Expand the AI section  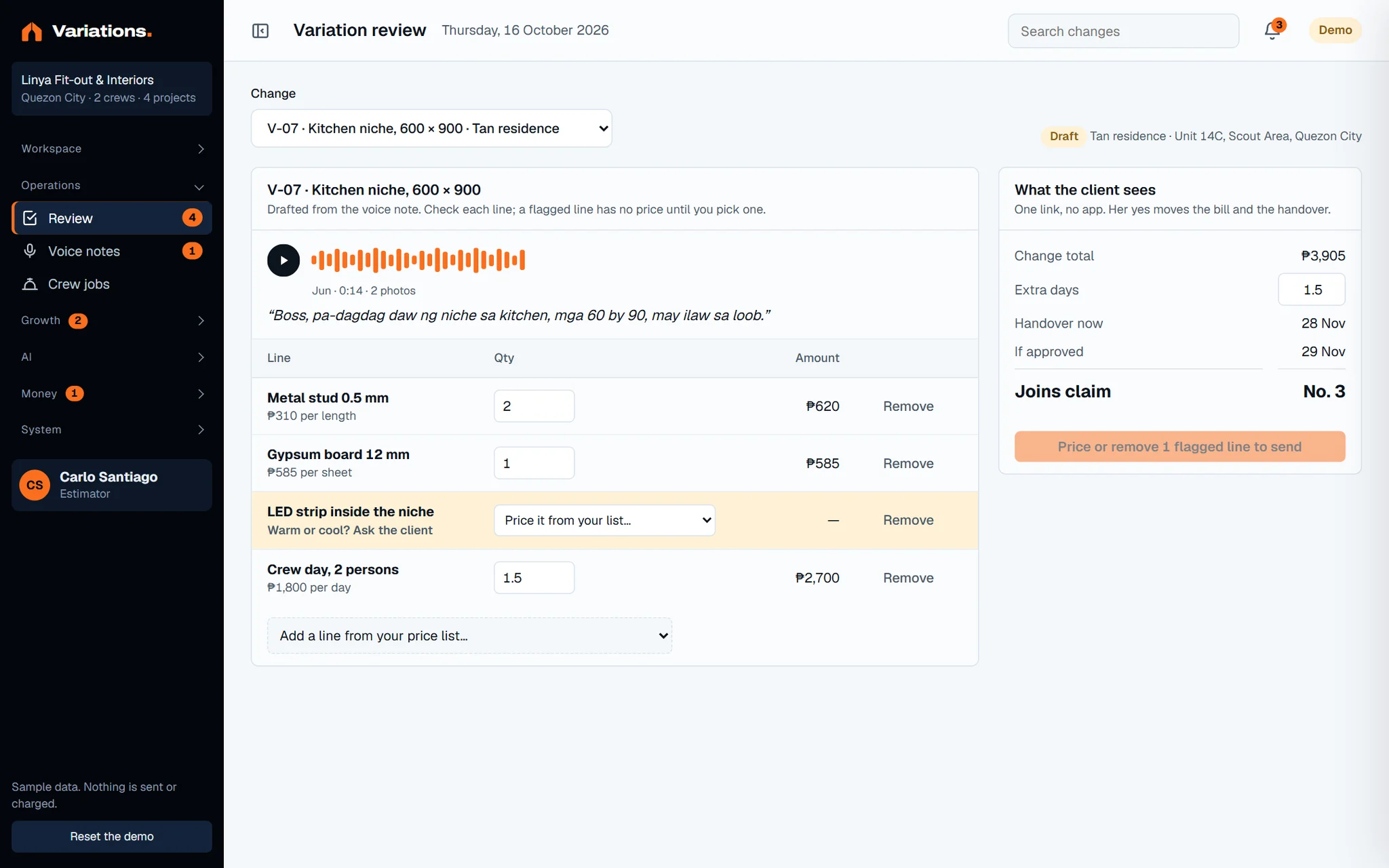[x=112, y=357]
